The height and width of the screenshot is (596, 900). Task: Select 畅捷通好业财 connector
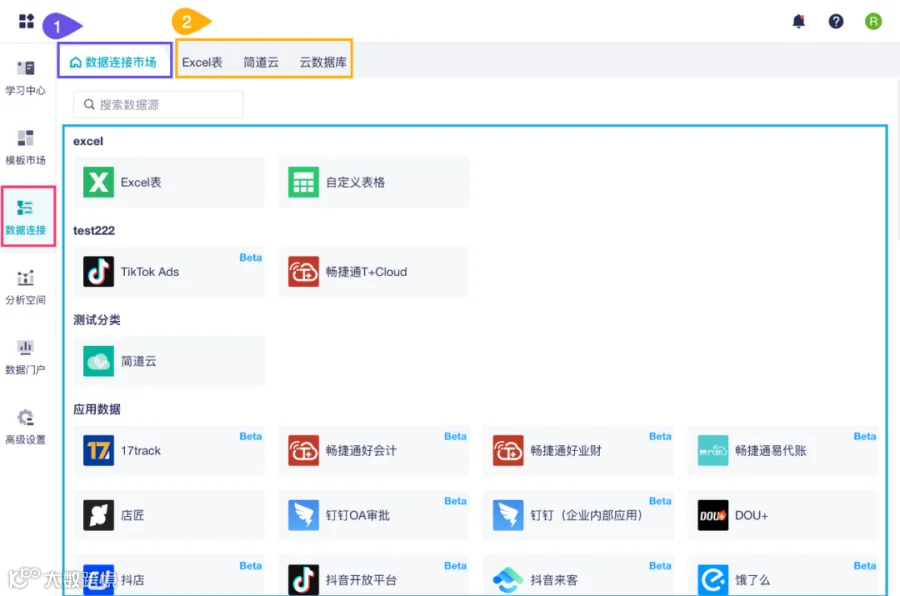[578, 451]
